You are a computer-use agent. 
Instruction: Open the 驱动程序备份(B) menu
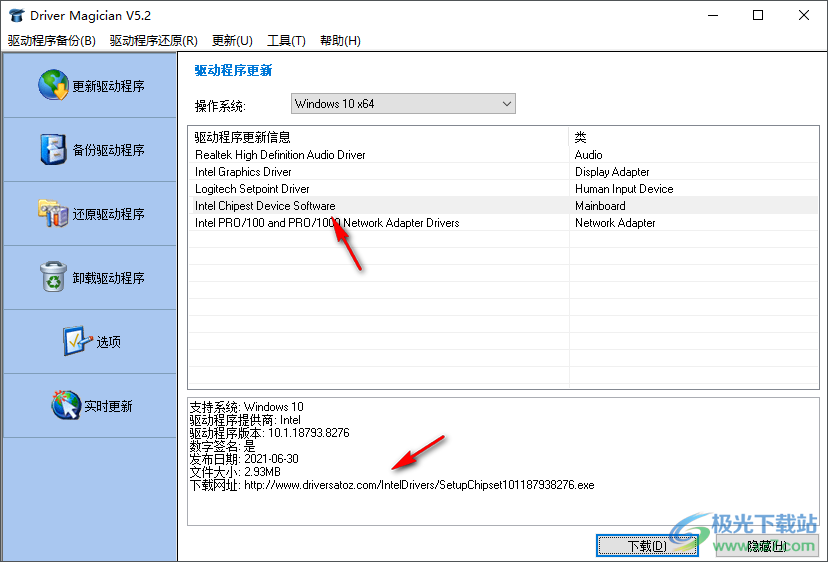[52, 41]
